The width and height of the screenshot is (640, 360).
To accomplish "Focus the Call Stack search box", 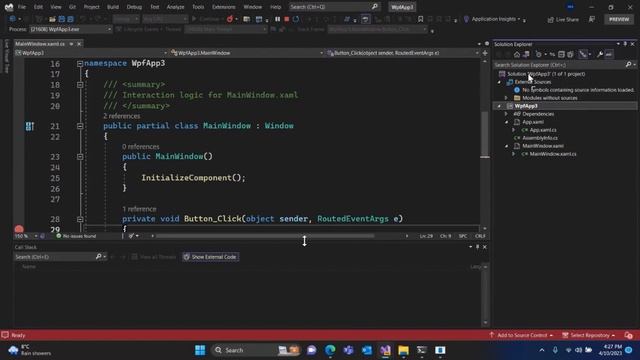I will pos(55,257).
